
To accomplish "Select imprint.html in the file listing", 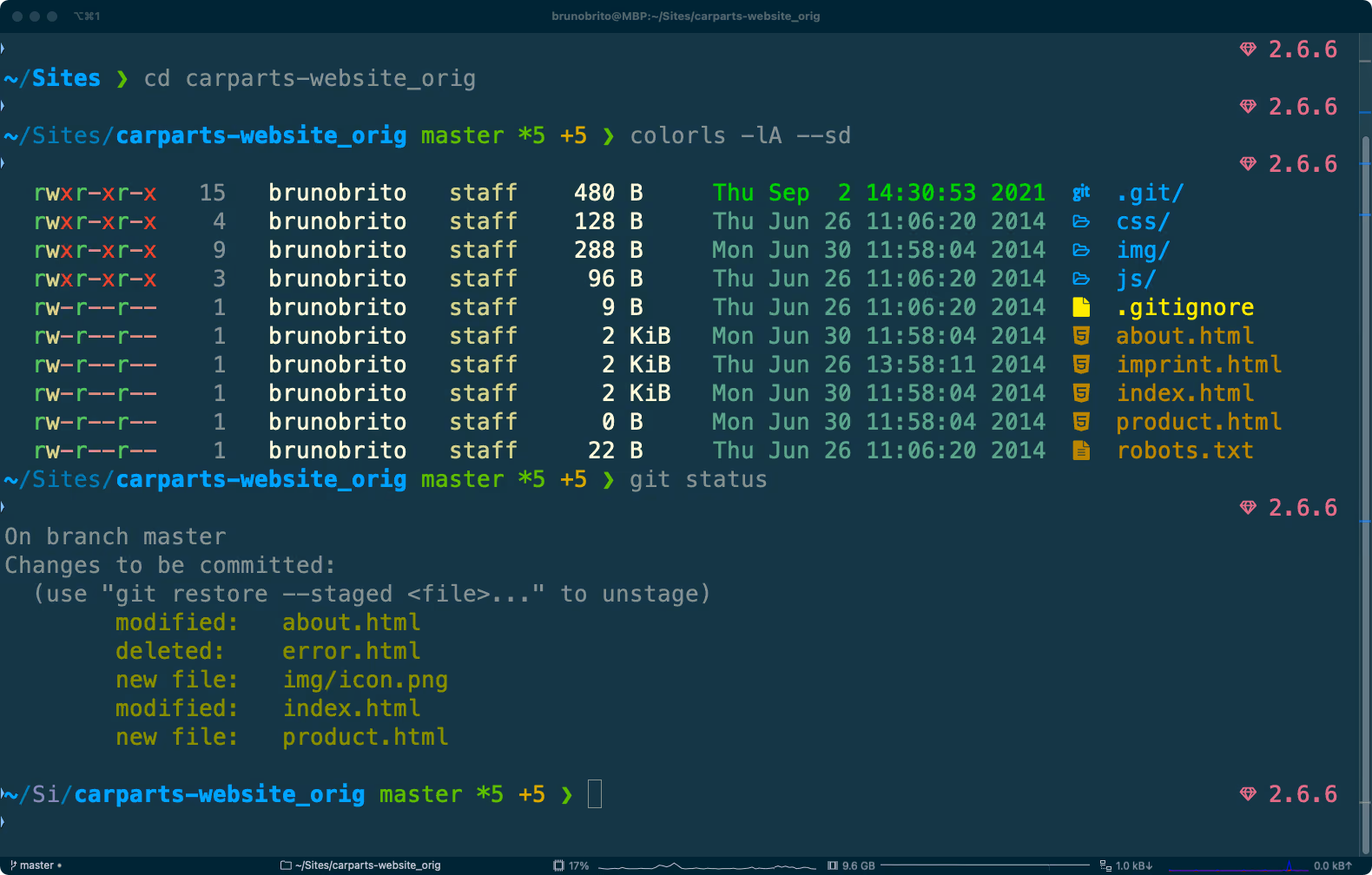I will [x=1199, y=365].
